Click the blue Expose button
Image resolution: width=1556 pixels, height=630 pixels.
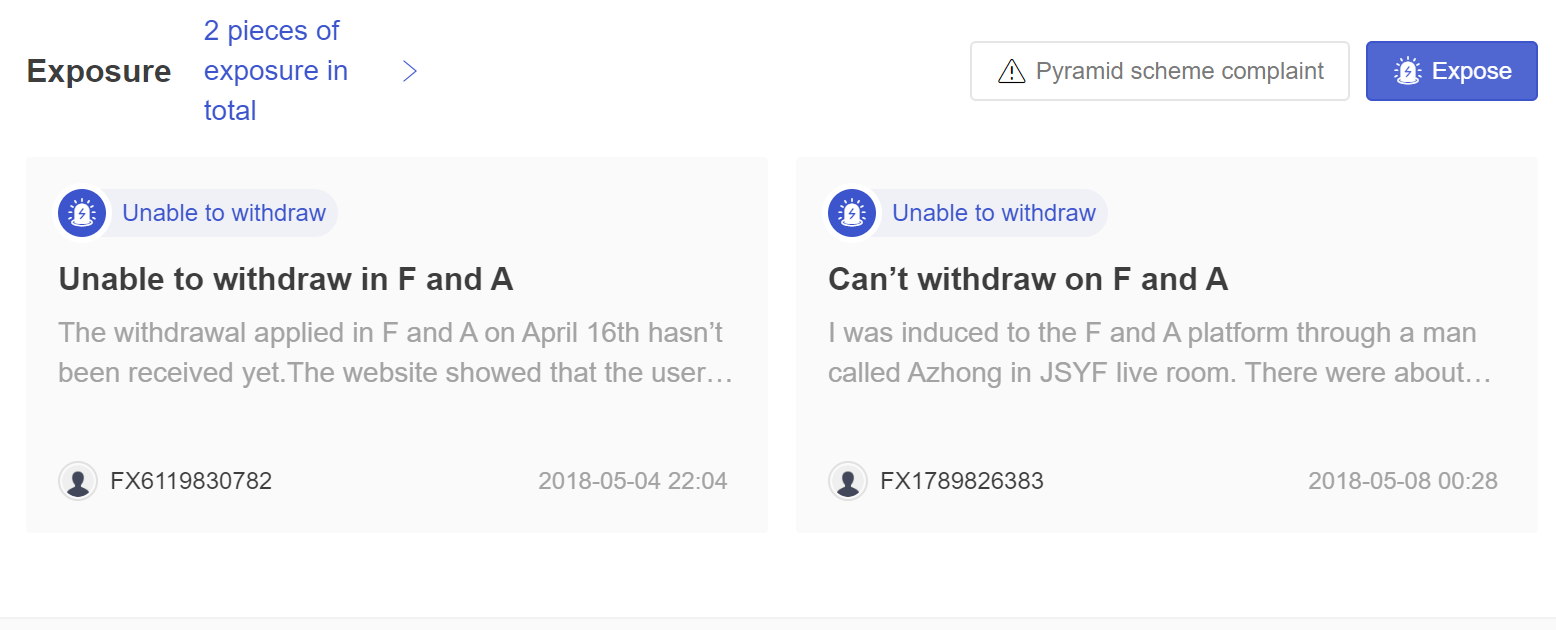tap(1452, 71)
